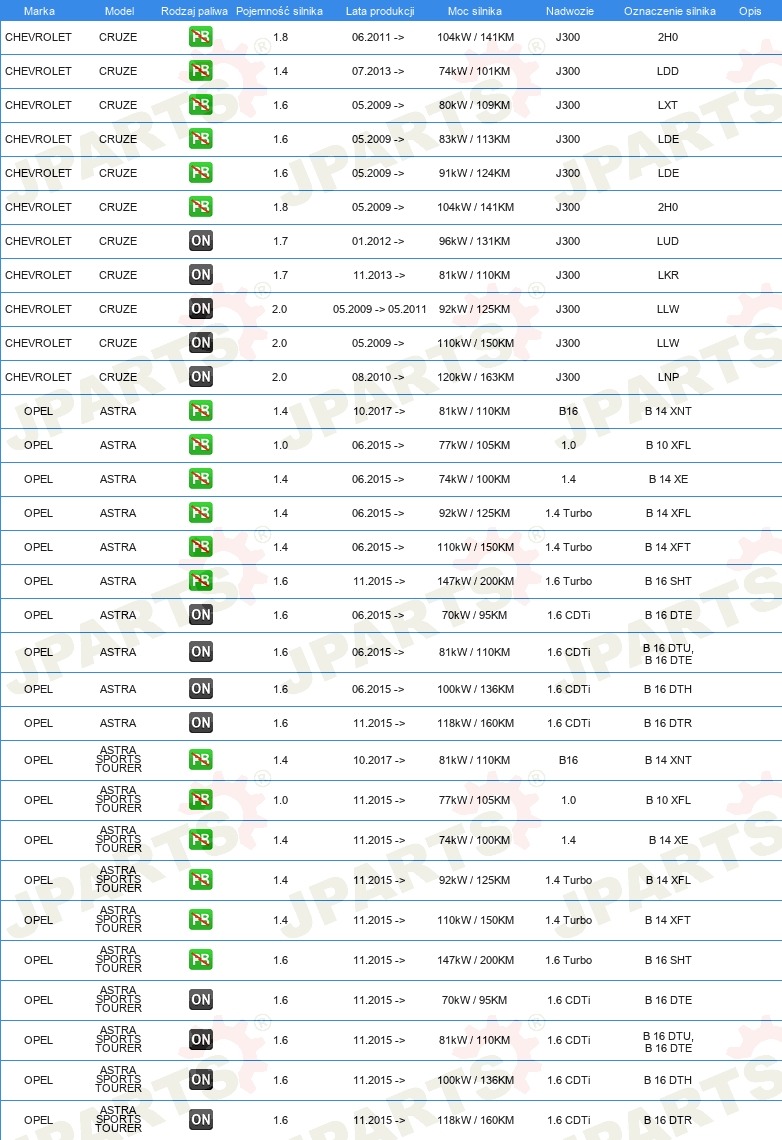
Task: Select ON icon in Cruze 110kW LLW row
Action: click(x=201, y=342)
